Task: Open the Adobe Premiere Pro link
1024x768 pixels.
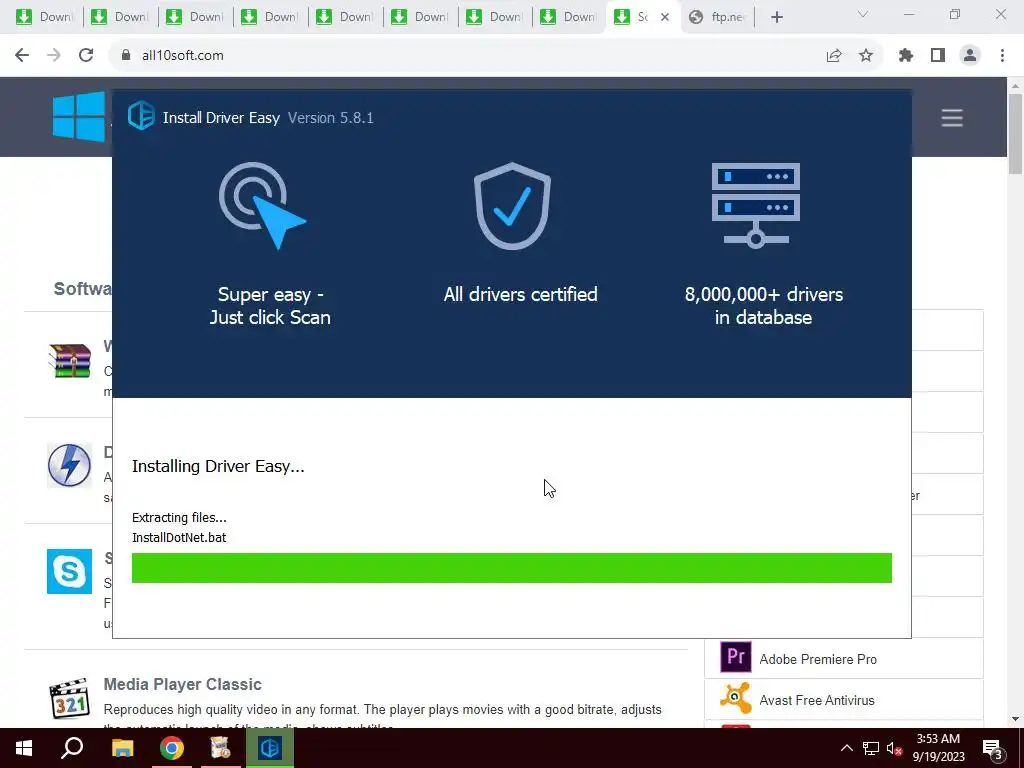Action: coord(818,659)
